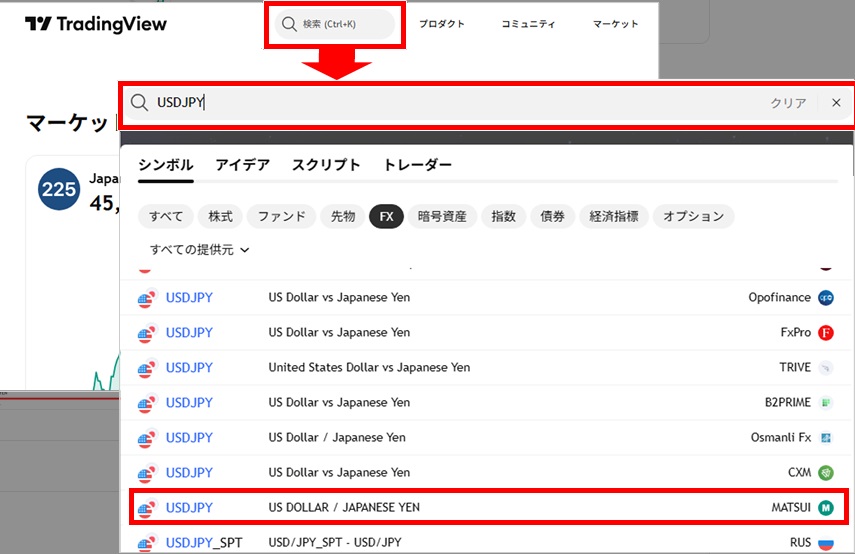
Task: Select the USDJPY result from MATSUI
Action: tap(190, 507)
